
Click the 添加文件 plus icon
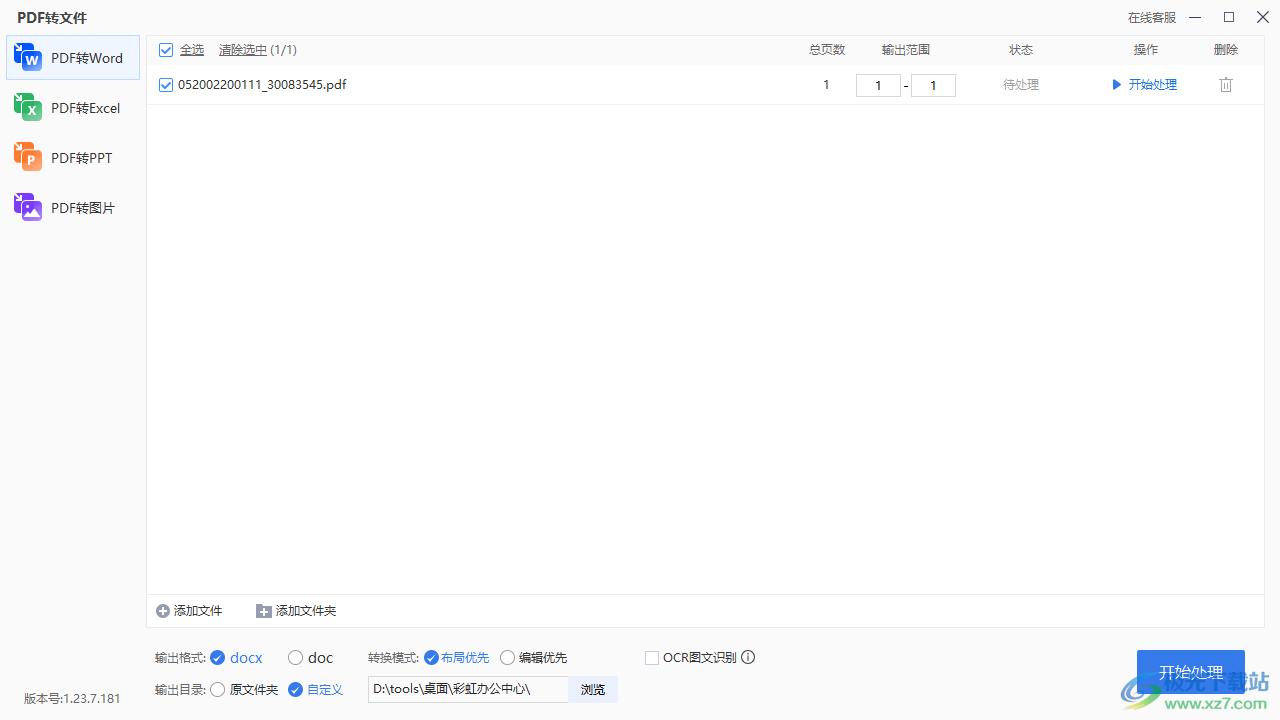[x=163, y=611]
